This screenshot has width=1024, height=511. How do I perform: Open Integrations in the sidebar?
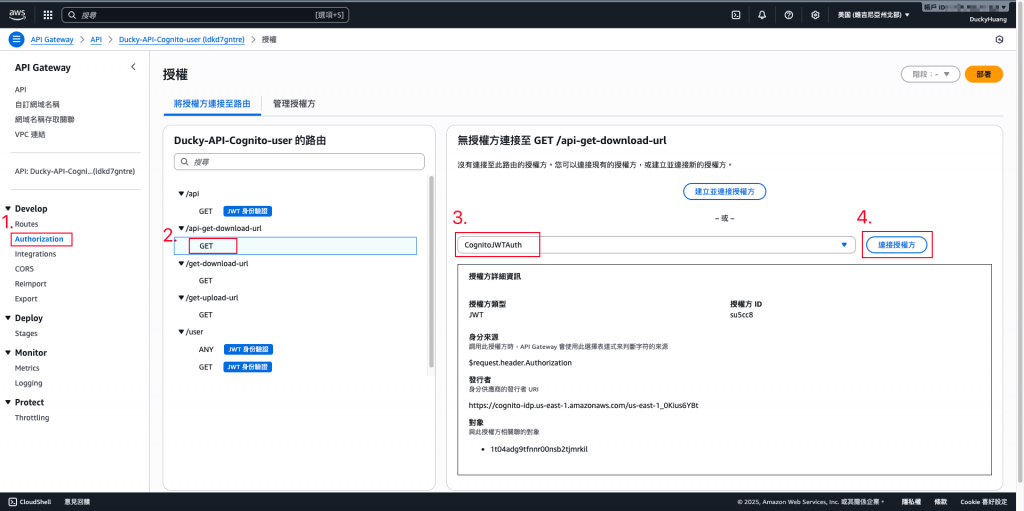[x=35, y=254]
